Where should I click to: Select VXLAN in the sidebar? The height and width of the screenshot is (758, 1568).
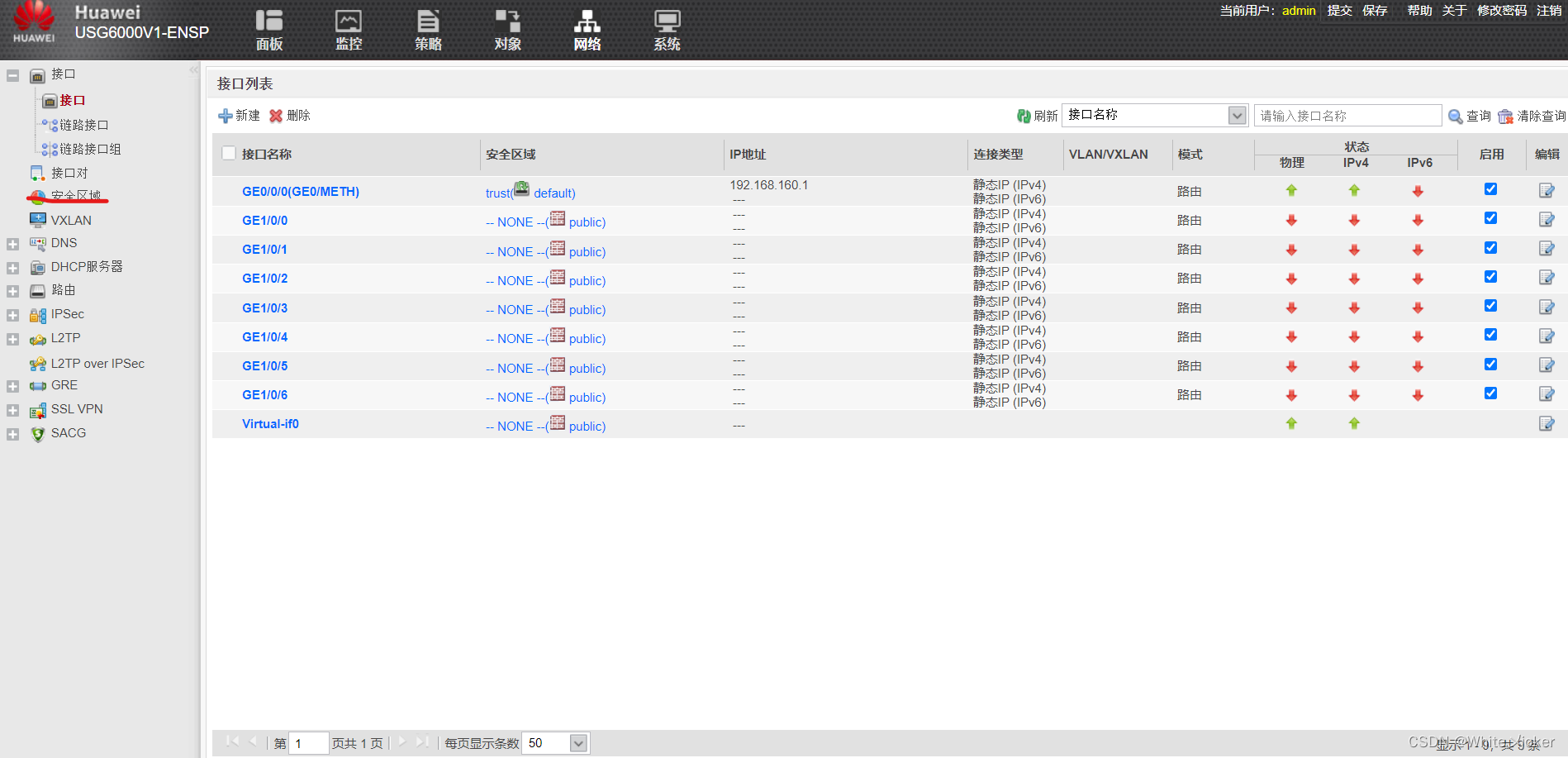71,220
